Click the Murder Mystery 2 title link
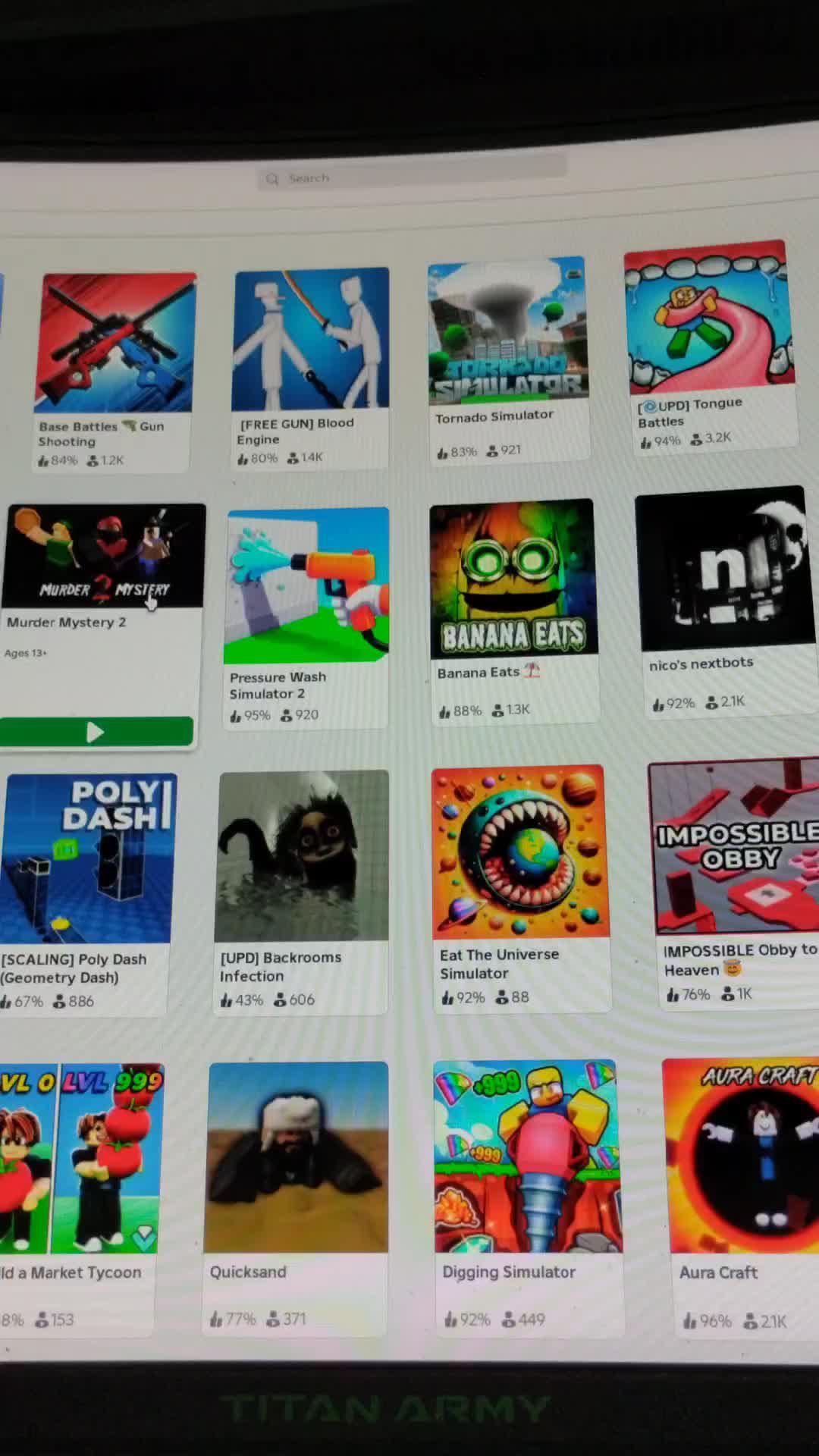The height and width of the screenshot is (1456, 819). pos(67,623)
